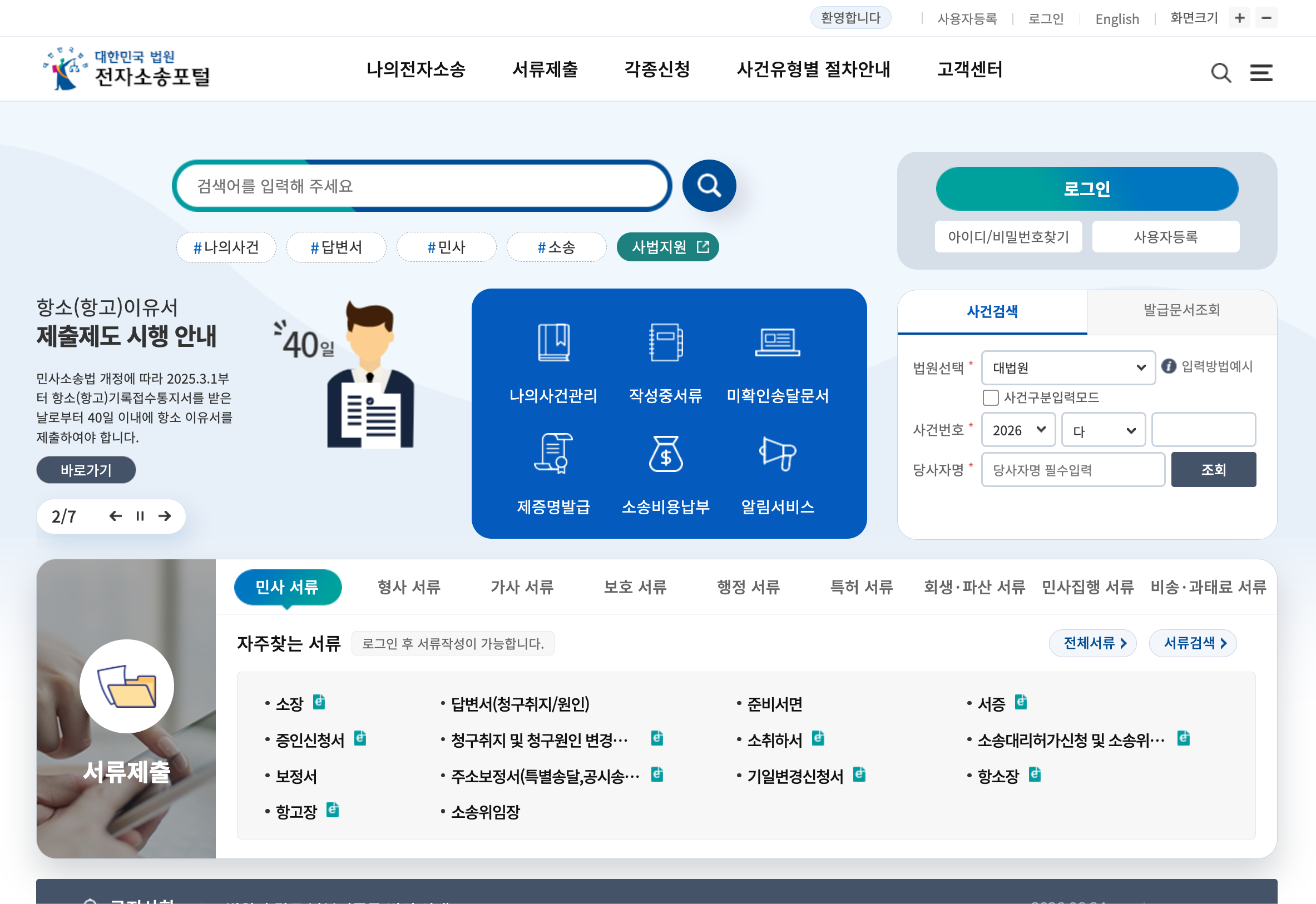Open the hamburger full menu icon

1261,72
